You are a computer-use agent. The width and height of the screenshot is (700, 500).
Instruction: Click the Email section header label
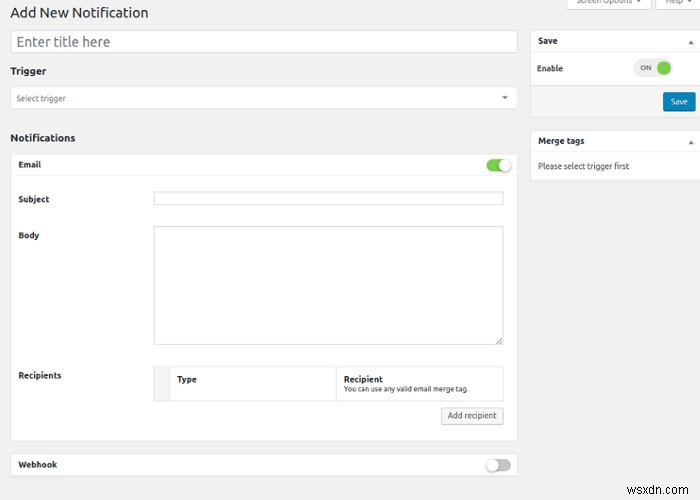(x=30, y=164)
